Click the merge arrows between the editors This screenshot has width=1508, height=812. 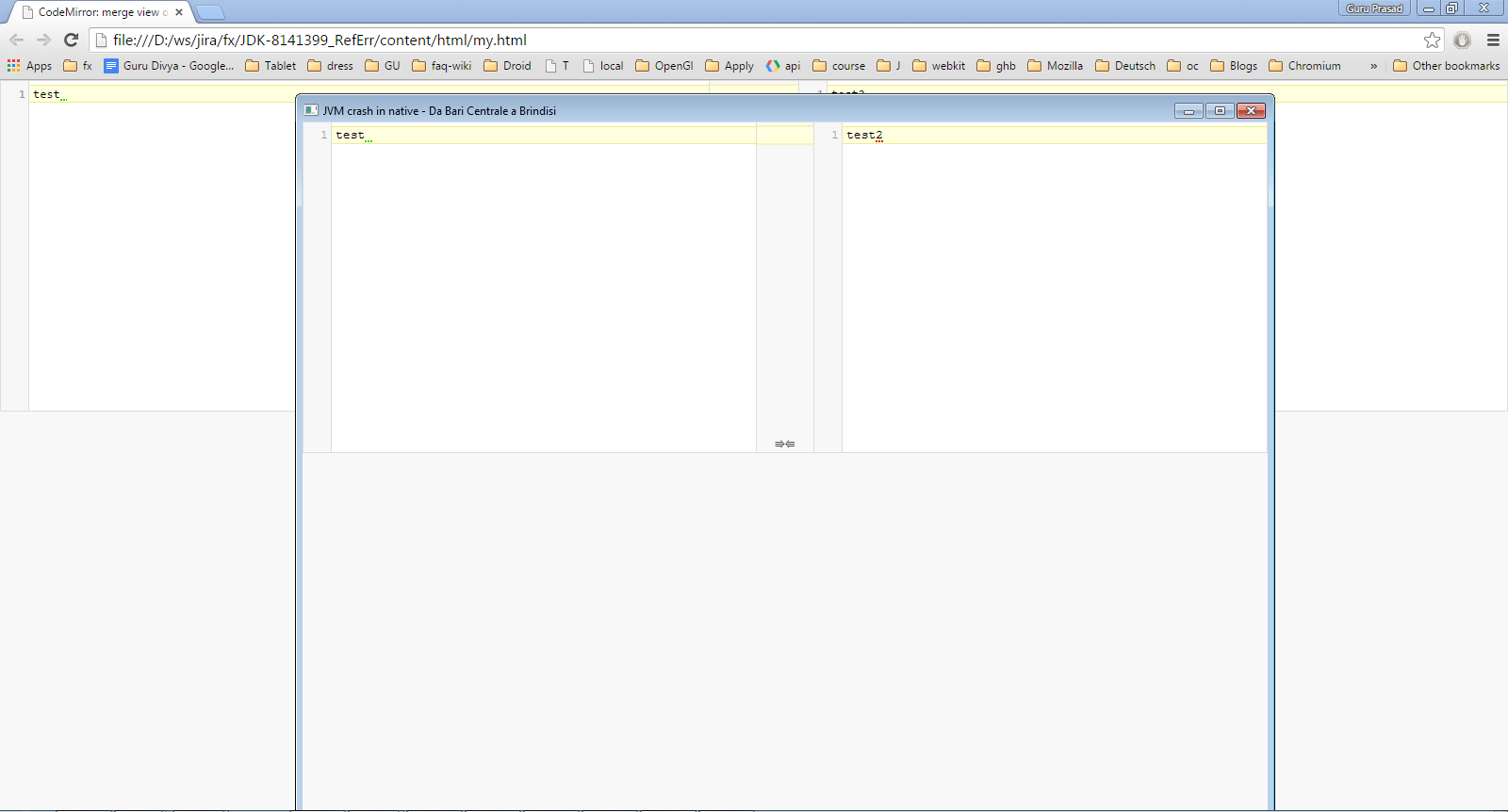(784, 444)
